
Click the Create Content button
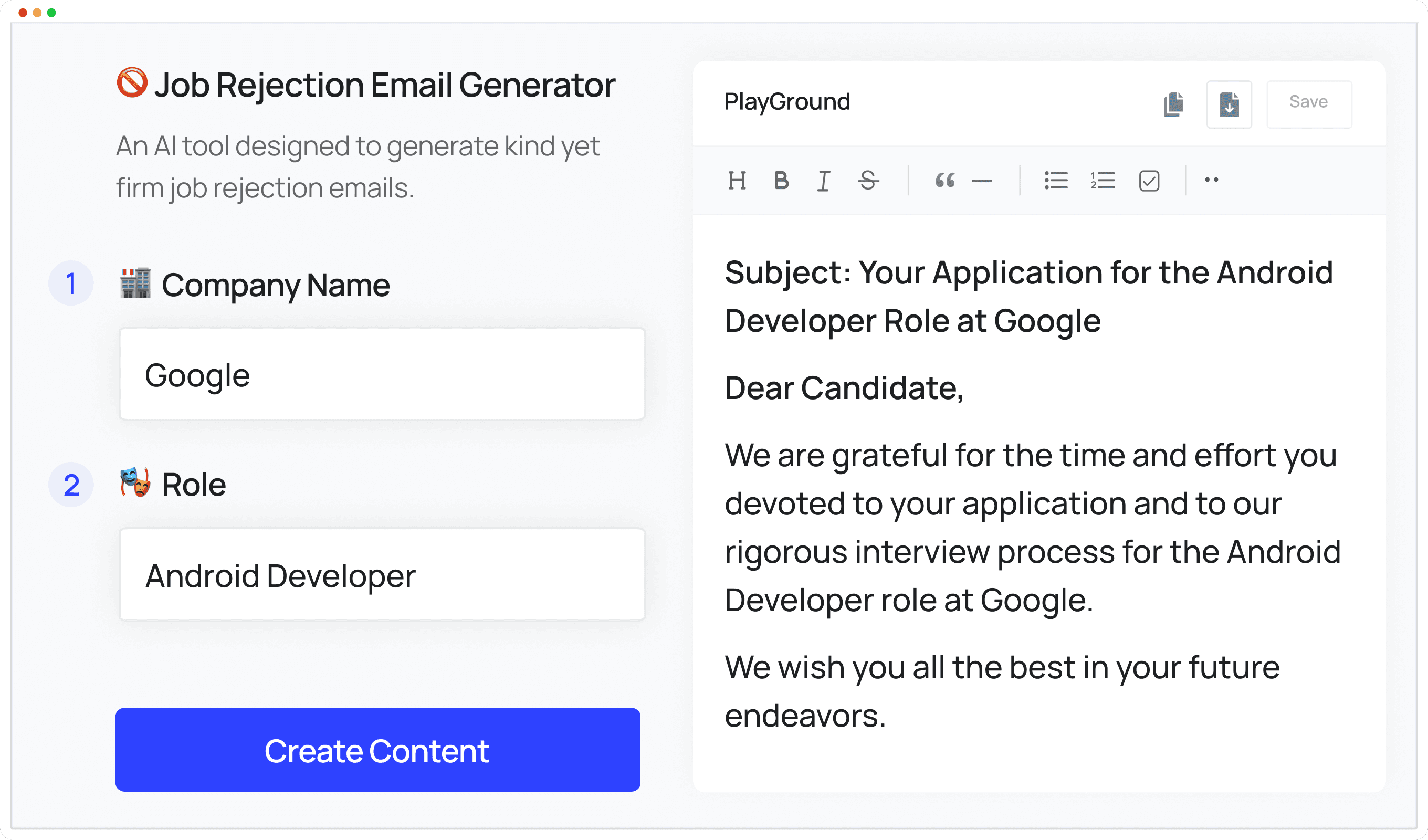pos(377,750)
